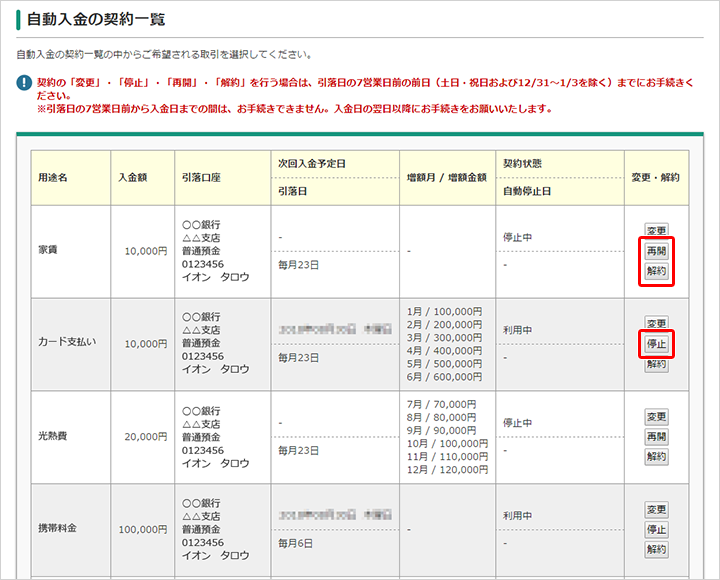Viewport: 720px width, 580px height.
Task: Resume the 家賃 contract with 再開
Action: click(656, 251)
